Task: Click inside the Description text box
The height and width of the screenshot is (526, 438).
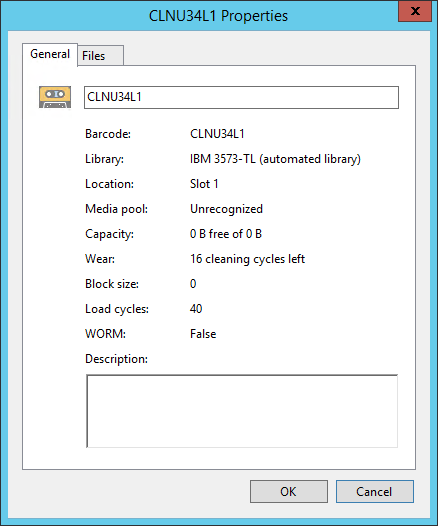Action: click(x=242, y=411)
